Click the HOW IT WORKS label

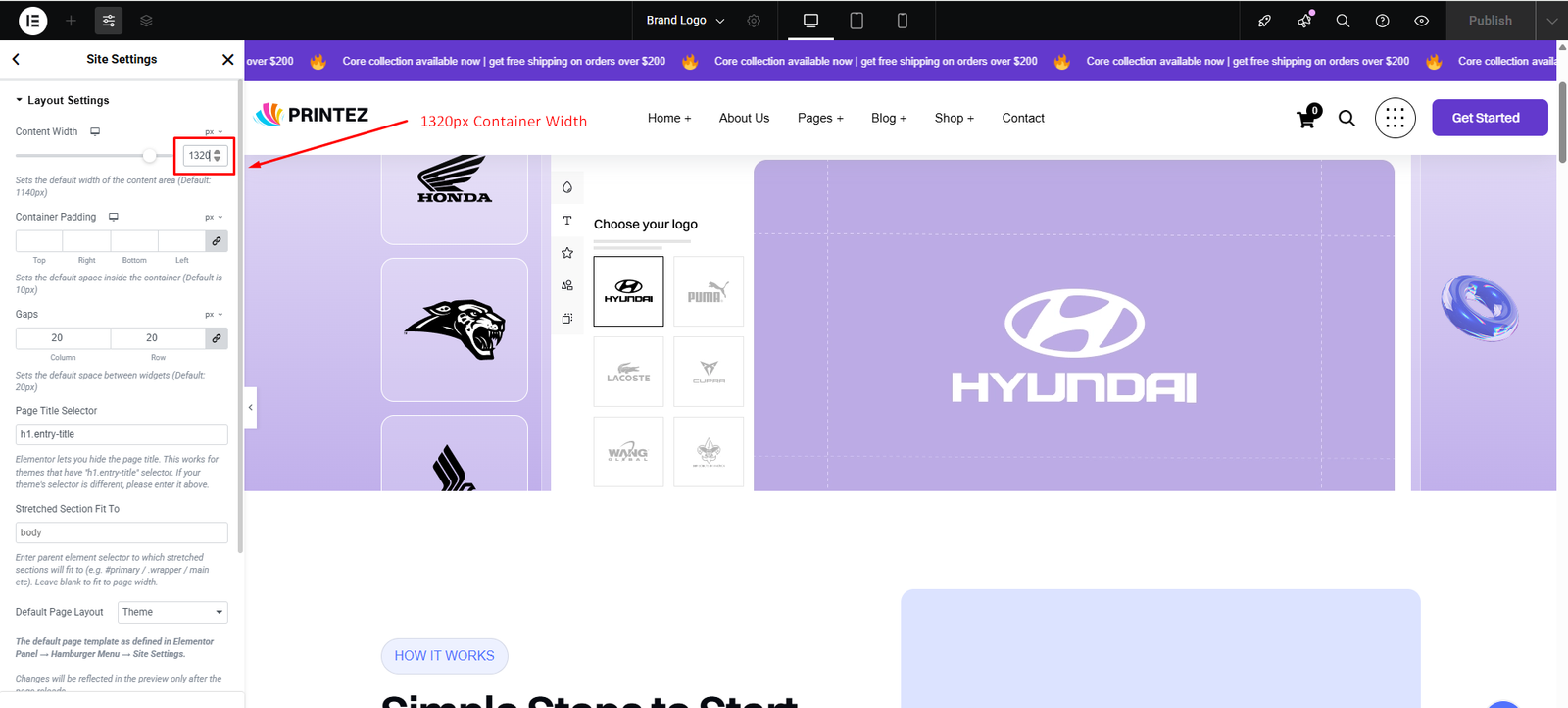coord(444,656)
